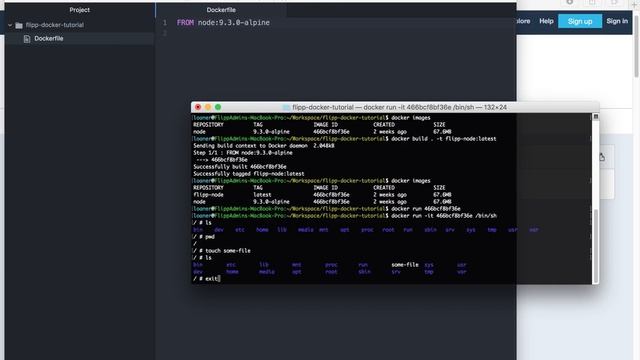Click 'Successfully tagged flipp-node:latest' line
Image resolution: width=640 pixels, height=360 pixels.
(249, 174)
